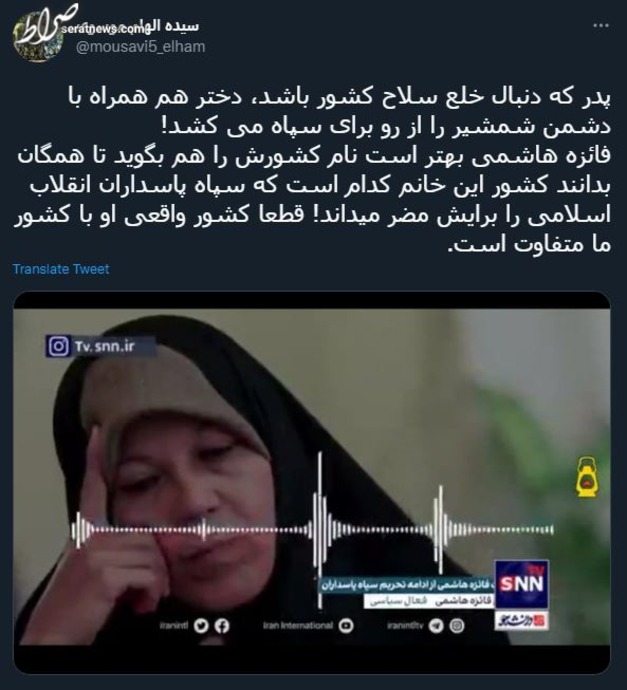Click the Translate Tweet link
This screenshot has width=627, height=690.
point(61,269)
